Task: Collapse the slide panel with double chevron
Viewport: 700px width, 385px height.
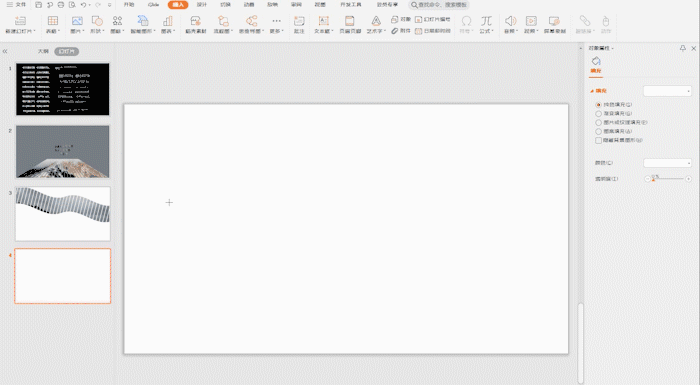Action: (x=5, y=51)
